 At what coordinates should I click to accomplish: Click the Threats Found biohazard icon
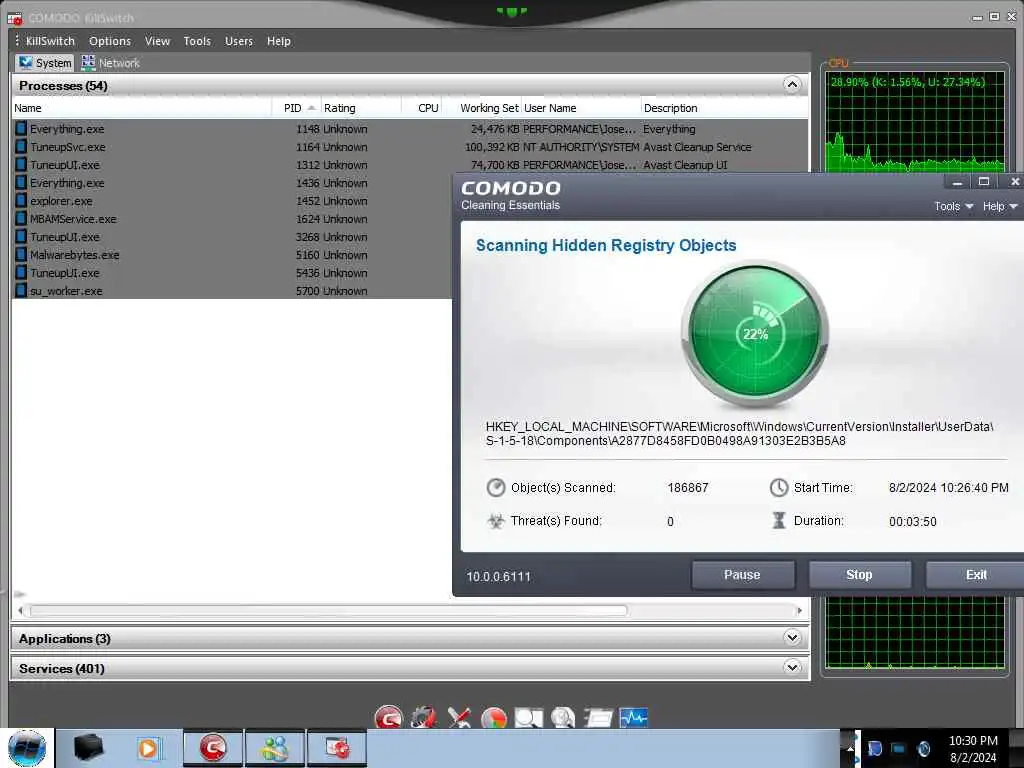[496, 521]
